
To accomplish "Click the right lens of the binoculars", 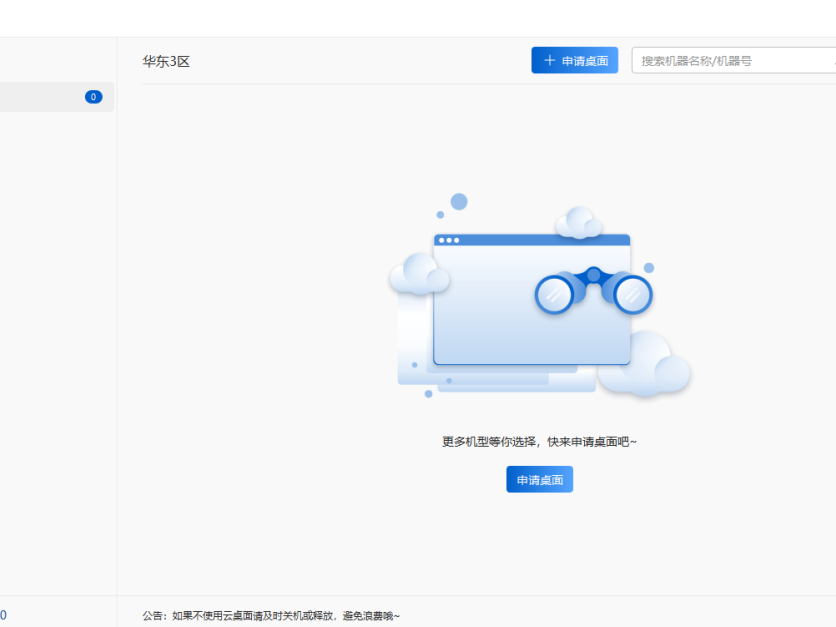I will pyautogui.click(x=632, y=294).
